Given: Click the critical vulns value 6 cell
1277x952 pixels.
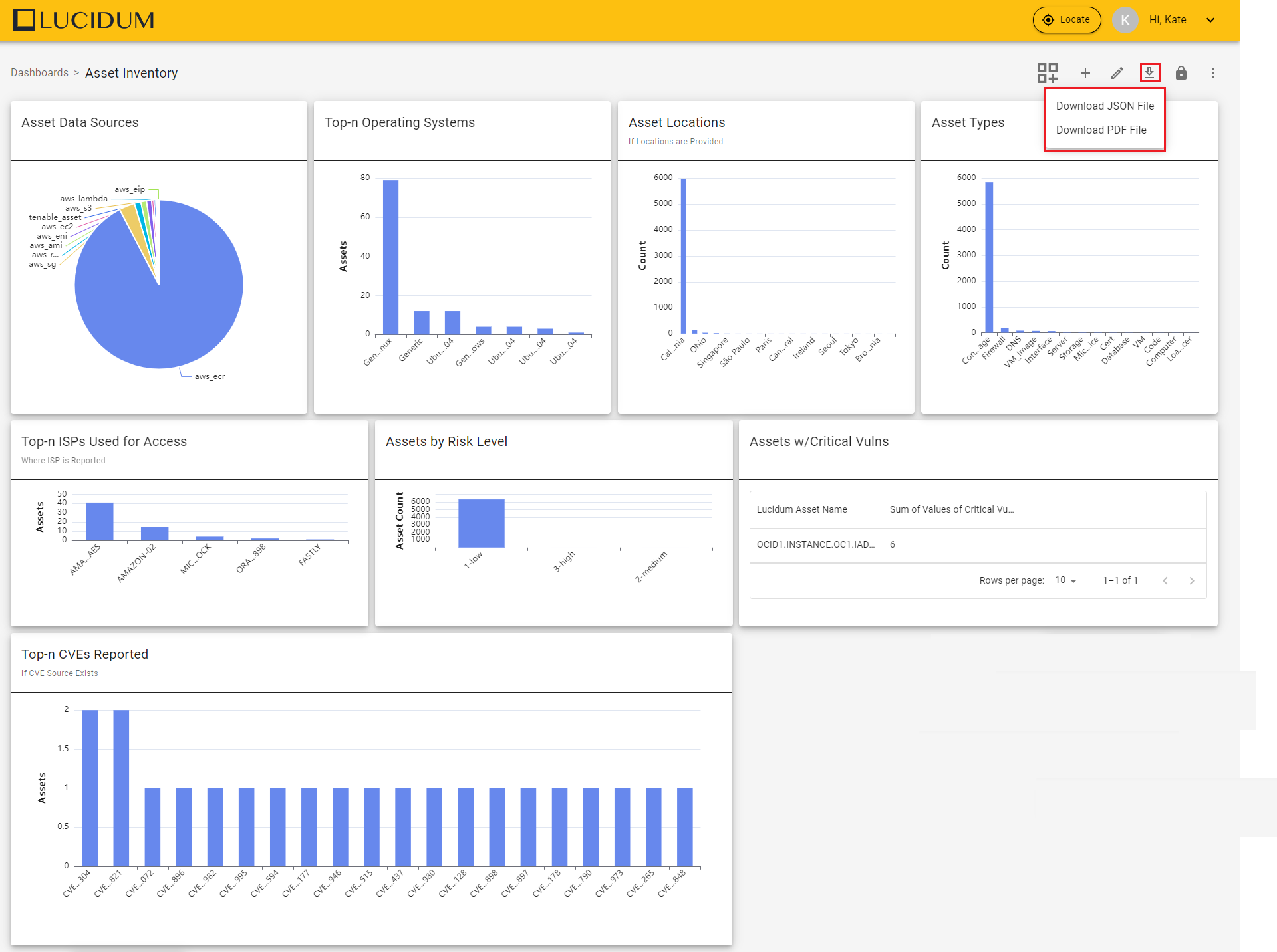Looking at the screenshot, I should coord(893,544).
